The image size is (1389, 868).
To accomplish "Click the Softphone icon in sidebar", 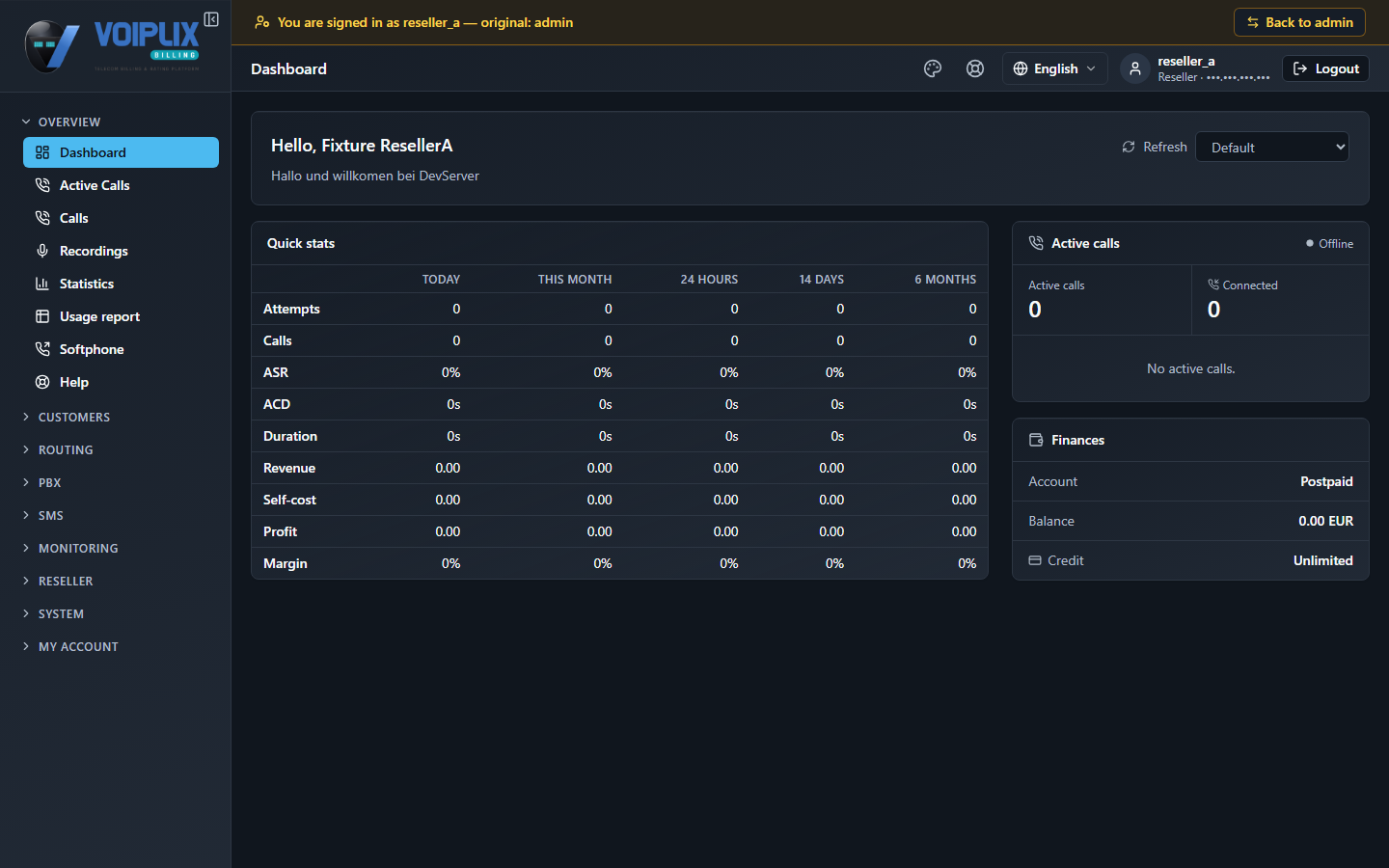I will click(42, 349).
